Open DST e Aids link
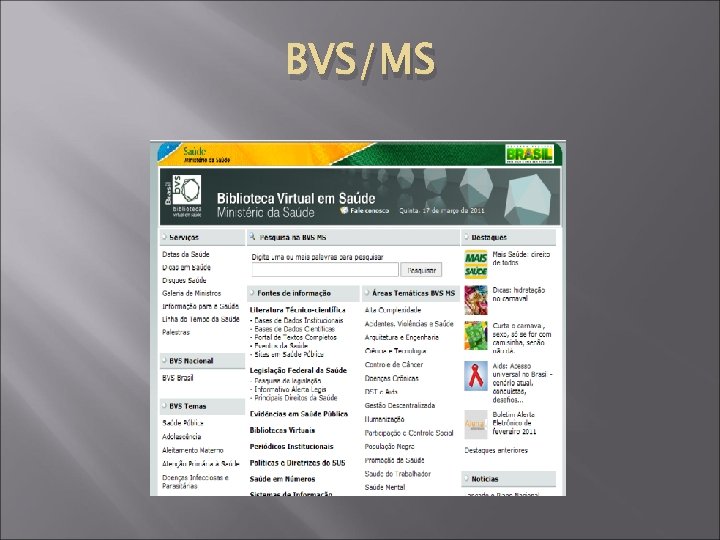This screenshot has width=720, height=540. coord(381,392)
